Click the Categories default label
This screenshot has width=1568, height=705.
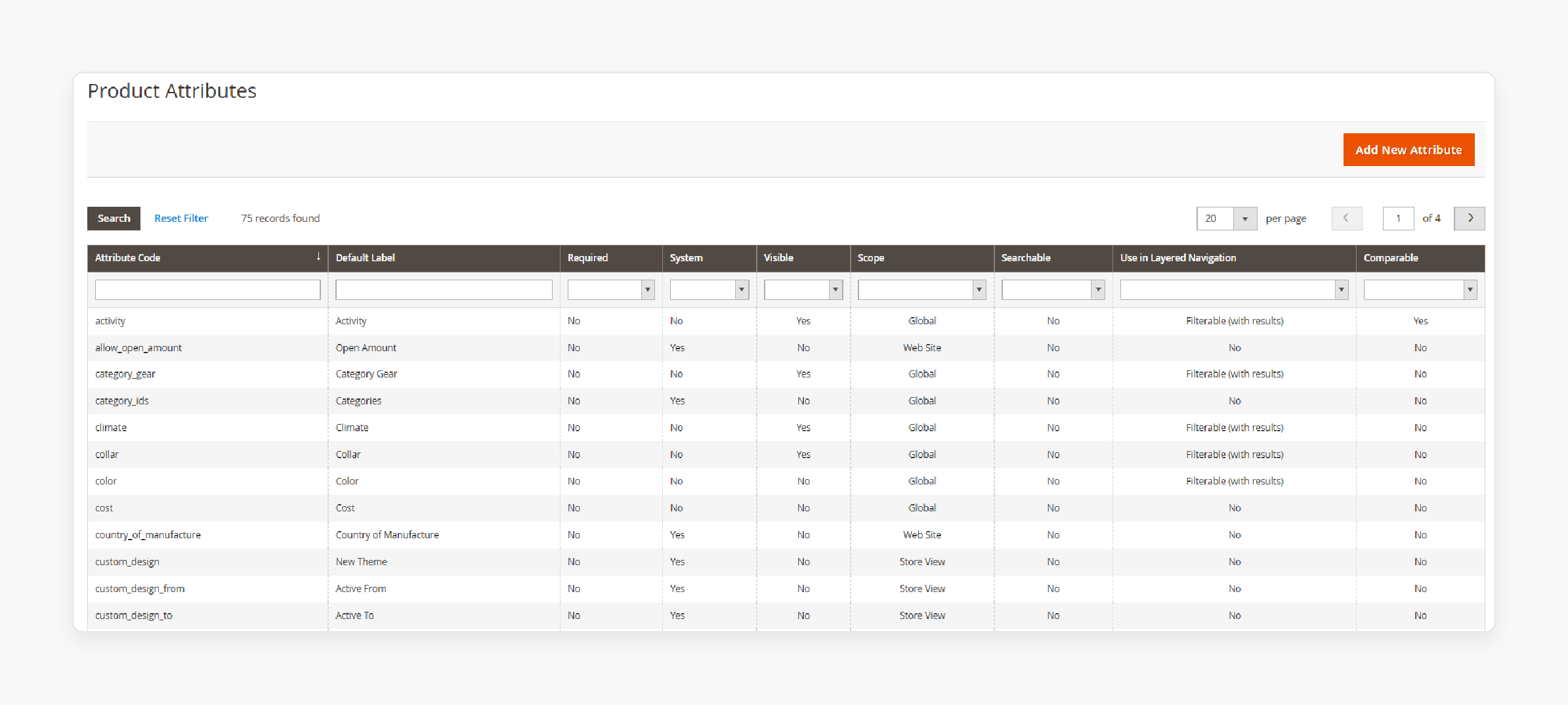[x=358, y=401]
